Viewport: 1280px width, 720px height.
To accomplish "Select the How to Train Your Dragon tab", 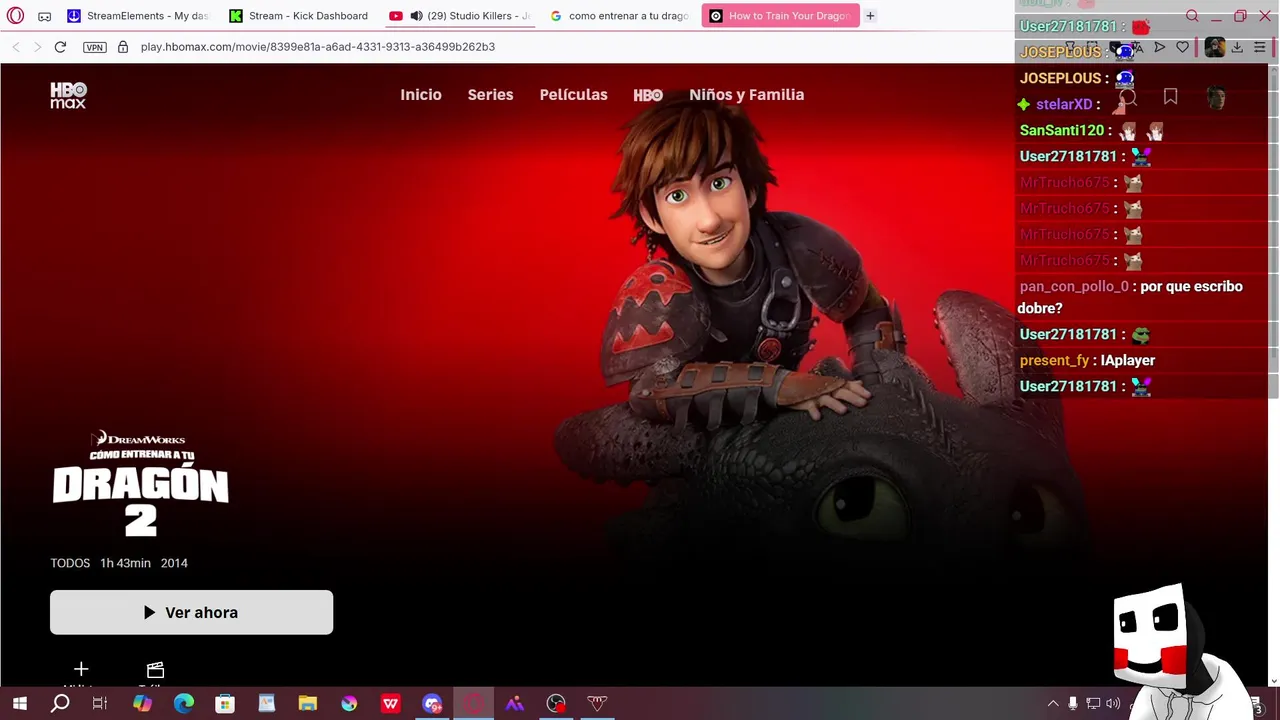I will coord(780,16).
